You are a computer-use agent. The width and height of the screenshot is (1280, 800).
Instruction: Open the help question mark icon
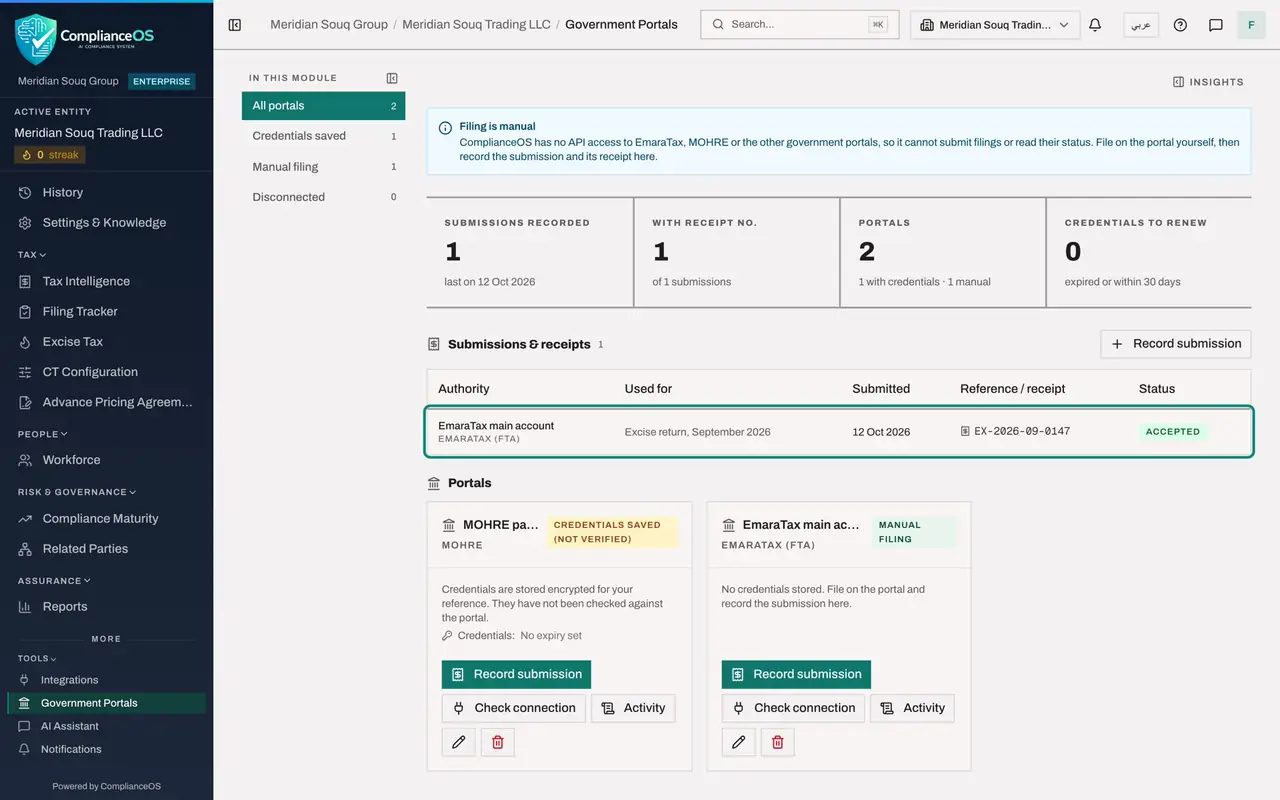[x=1180, y=25]
